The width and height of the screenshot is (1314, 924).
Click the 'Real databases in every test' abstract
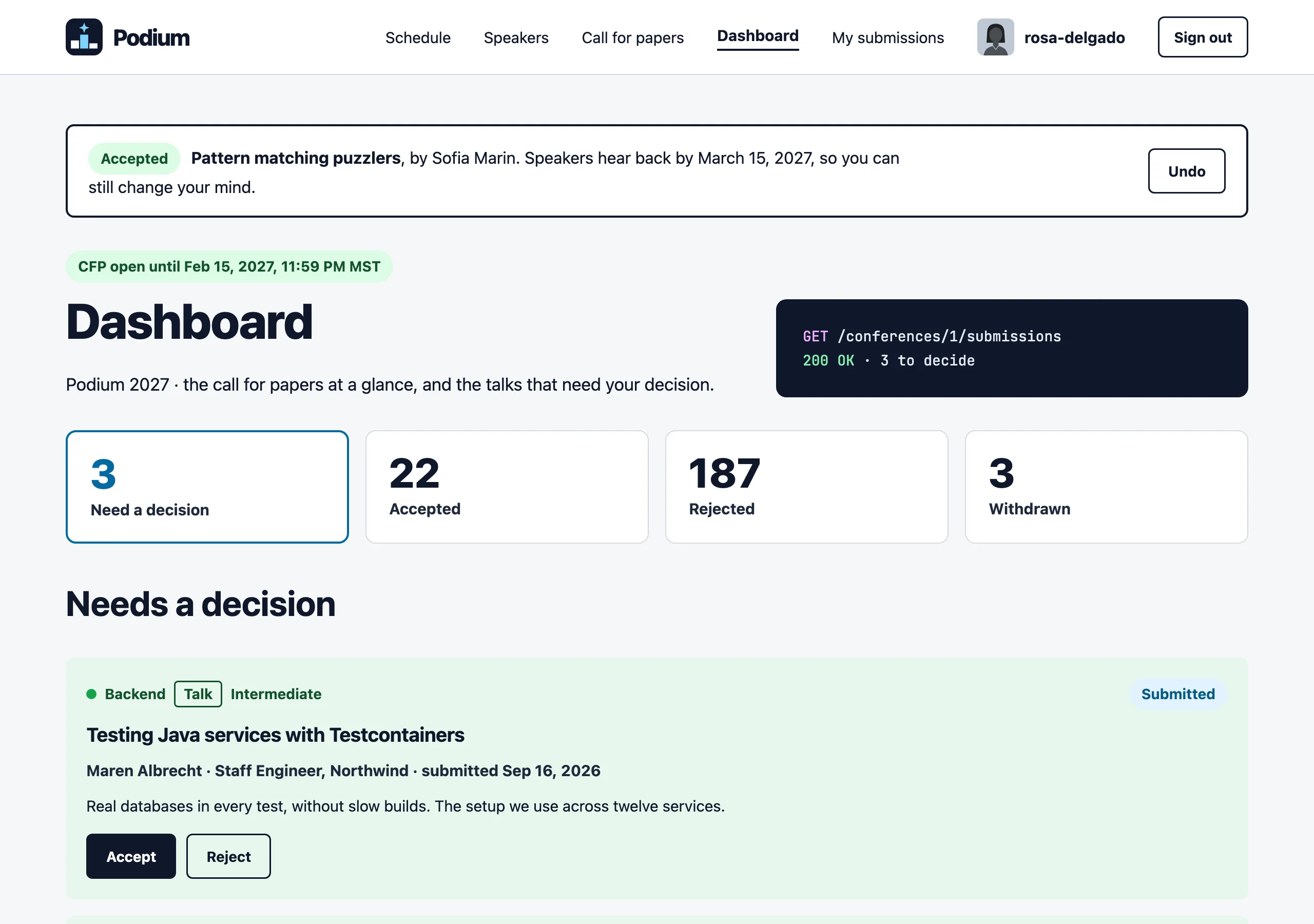(x=405, y=806)
